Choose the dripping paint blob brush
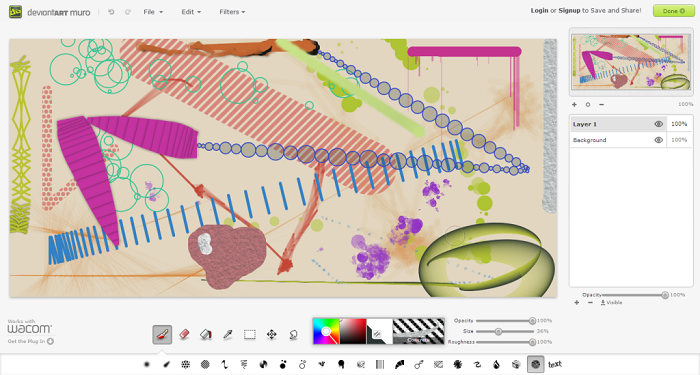 [x=341, y=364]
